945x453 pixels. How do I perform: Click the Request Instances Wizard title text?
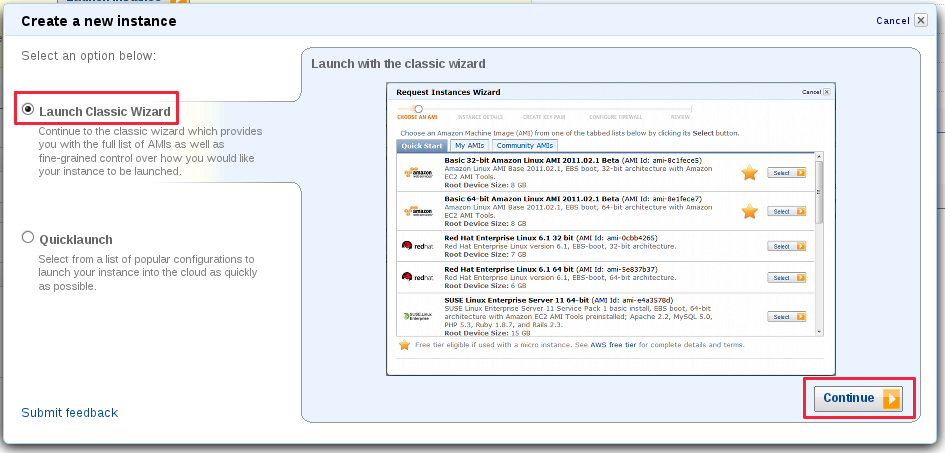(448, 92)
